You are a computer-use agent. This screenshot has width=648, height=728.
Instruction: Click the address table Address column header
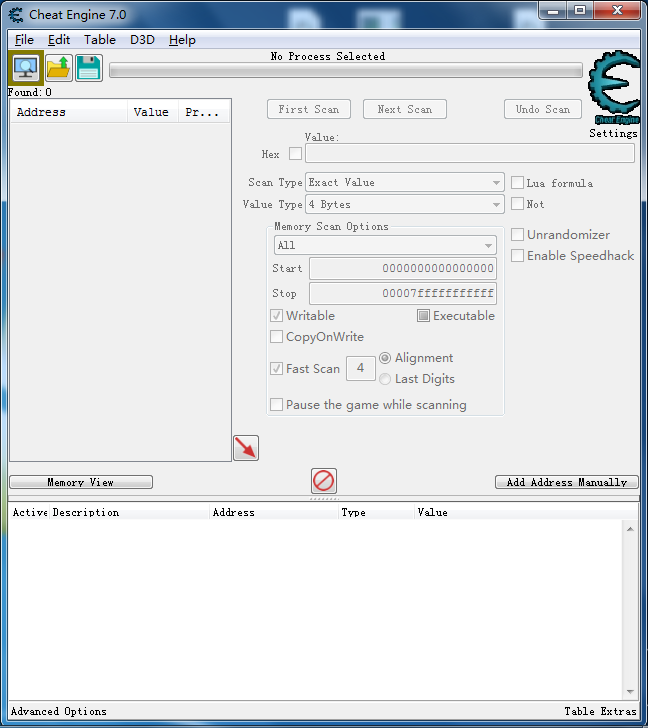coord(274,513)
